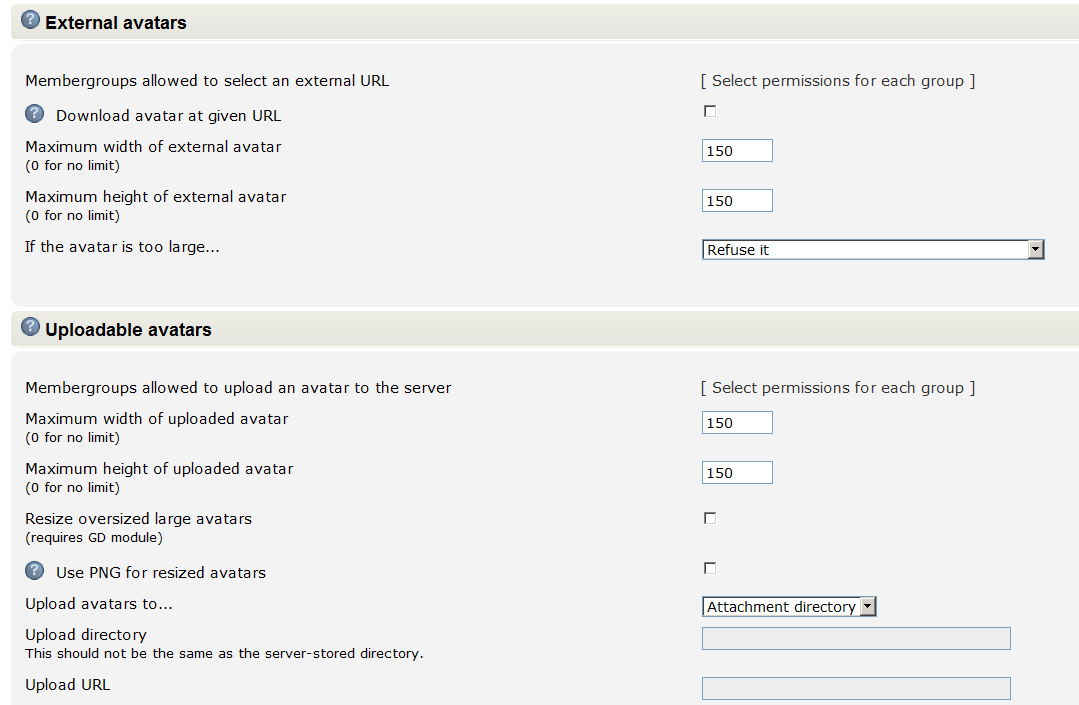Image resolution: width=1079 pixels, height=705 pixels.
Task: Click the Uploadable avatars section header
Action: 128,330
